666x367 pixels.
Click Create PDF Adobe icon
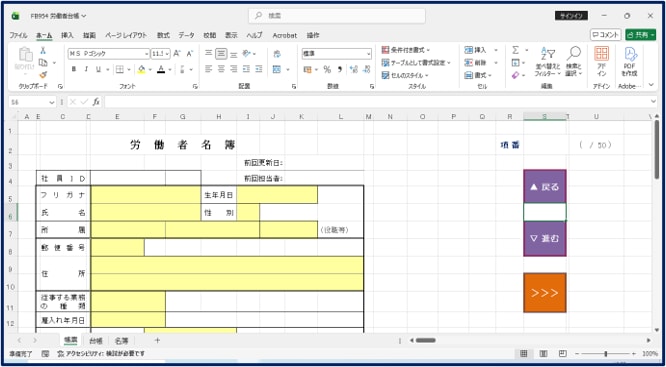(629, 62)
